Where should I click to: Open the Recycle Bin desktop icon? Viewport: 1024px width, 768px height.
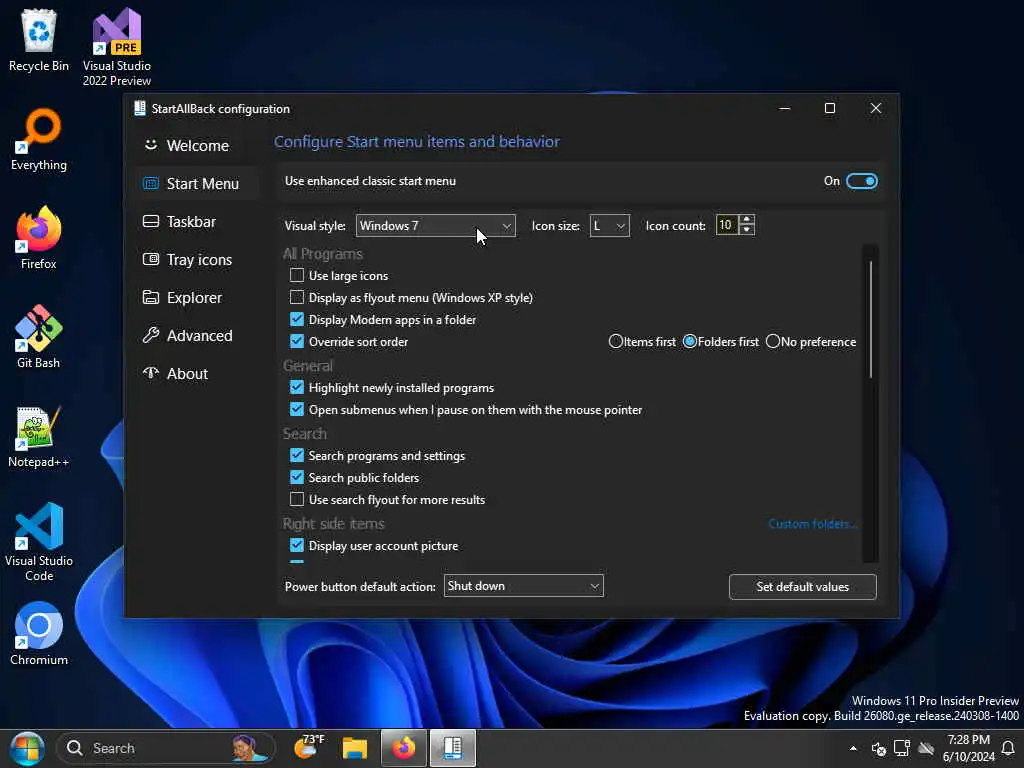(39, 40)
